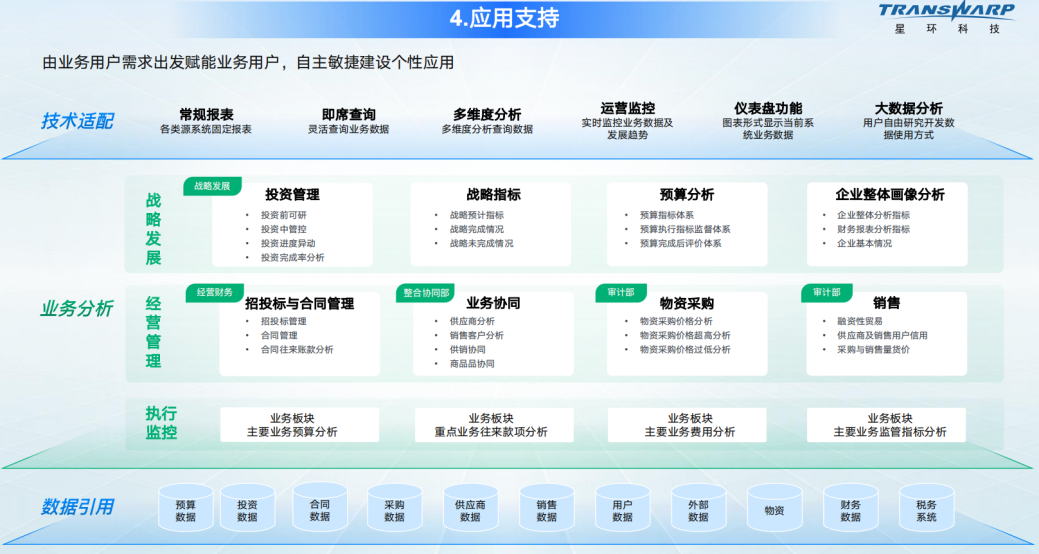This screenshot has width=1039, height=554.
Task: Click the 合同数据 database icon
Action: [x=320, y=509]
